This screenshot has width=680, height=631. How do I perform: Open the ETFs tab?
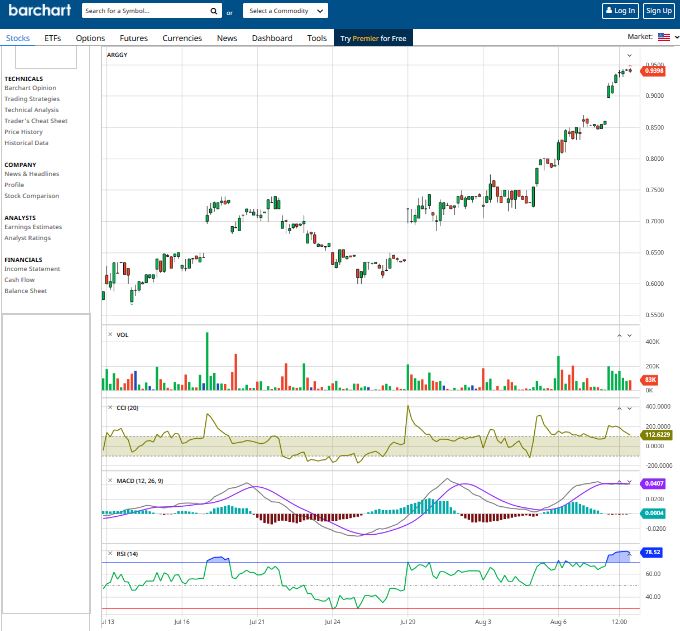[52, 38]
